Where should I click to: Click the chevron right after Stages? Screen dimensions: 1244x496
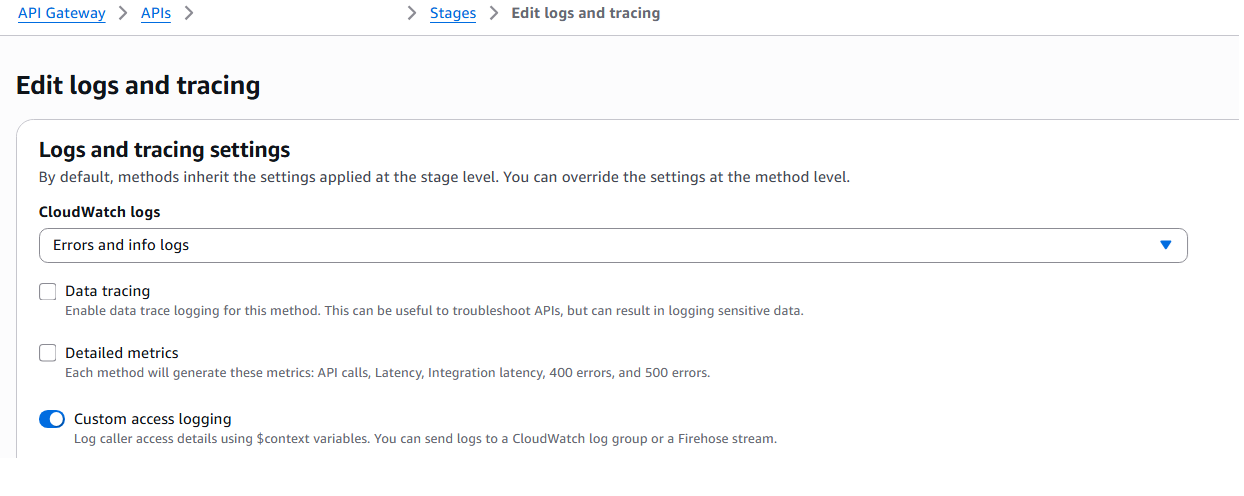pos(493,14)
